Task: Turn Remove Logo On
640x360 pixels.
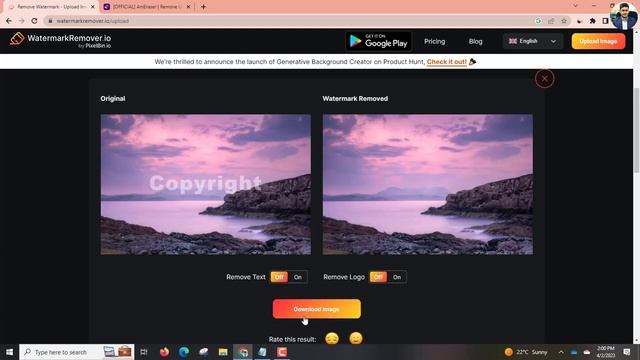Action: click(397, 277)
